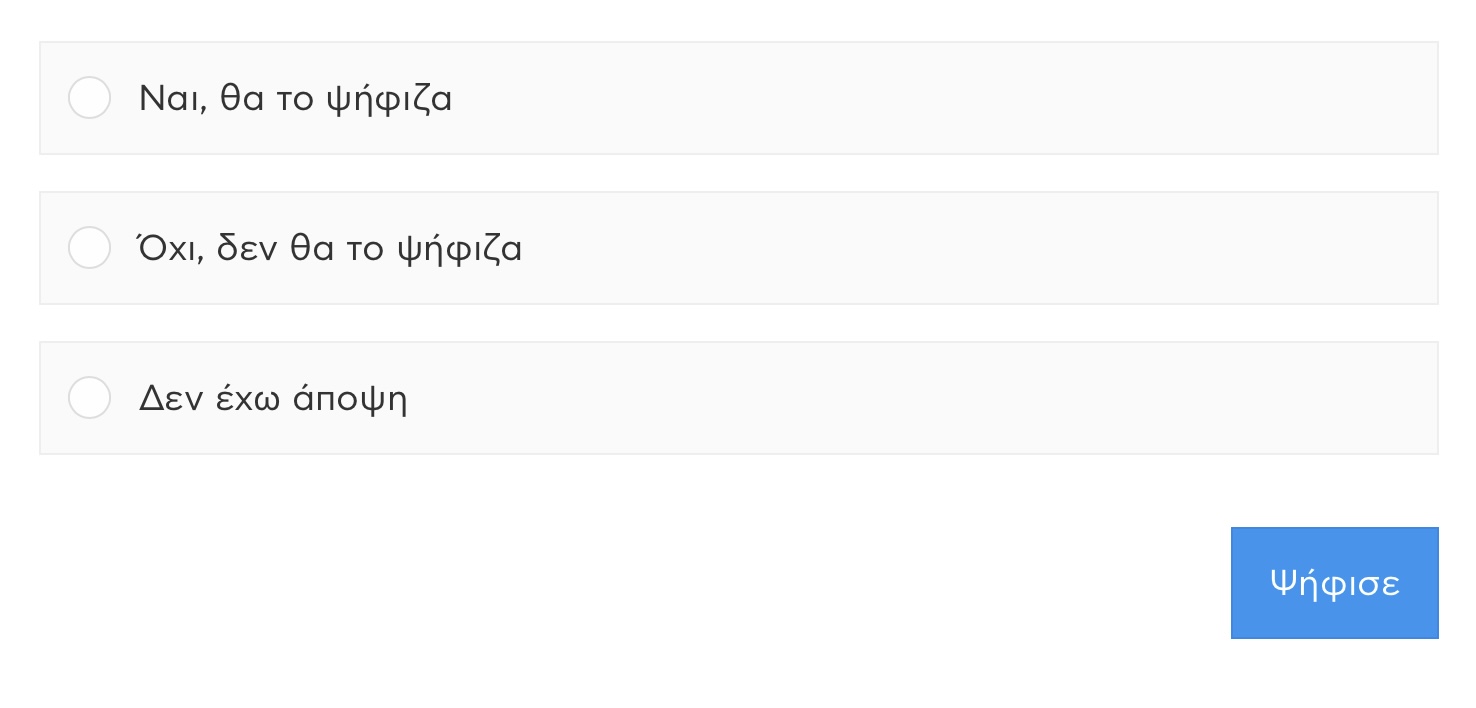Tick the empty circle in the top option

89,98
